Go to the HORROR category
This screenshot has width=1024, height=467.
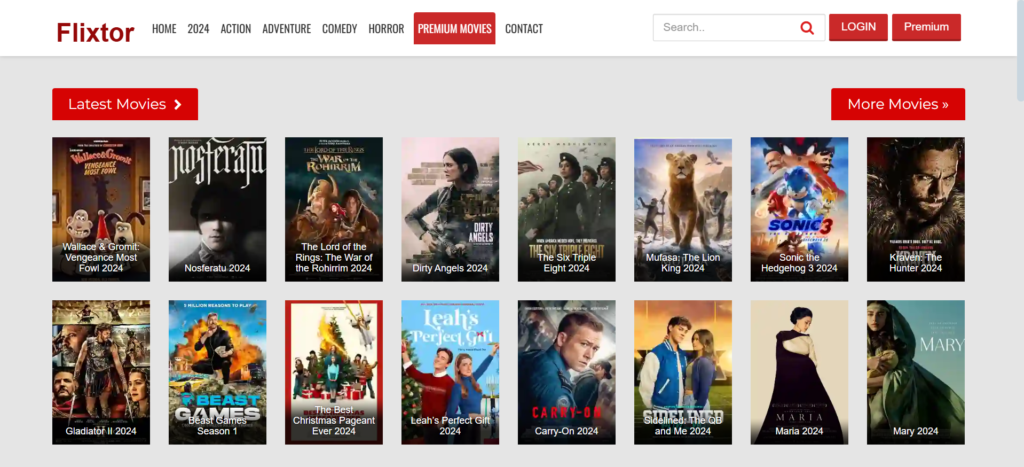coord(386,29)
